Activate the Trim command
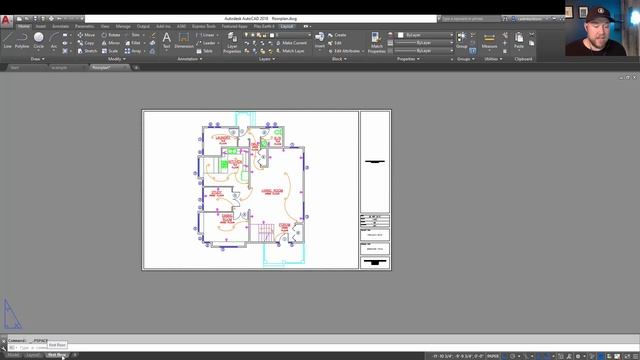The width and height of the screenshot is (640, 360). tap(133, 35)
